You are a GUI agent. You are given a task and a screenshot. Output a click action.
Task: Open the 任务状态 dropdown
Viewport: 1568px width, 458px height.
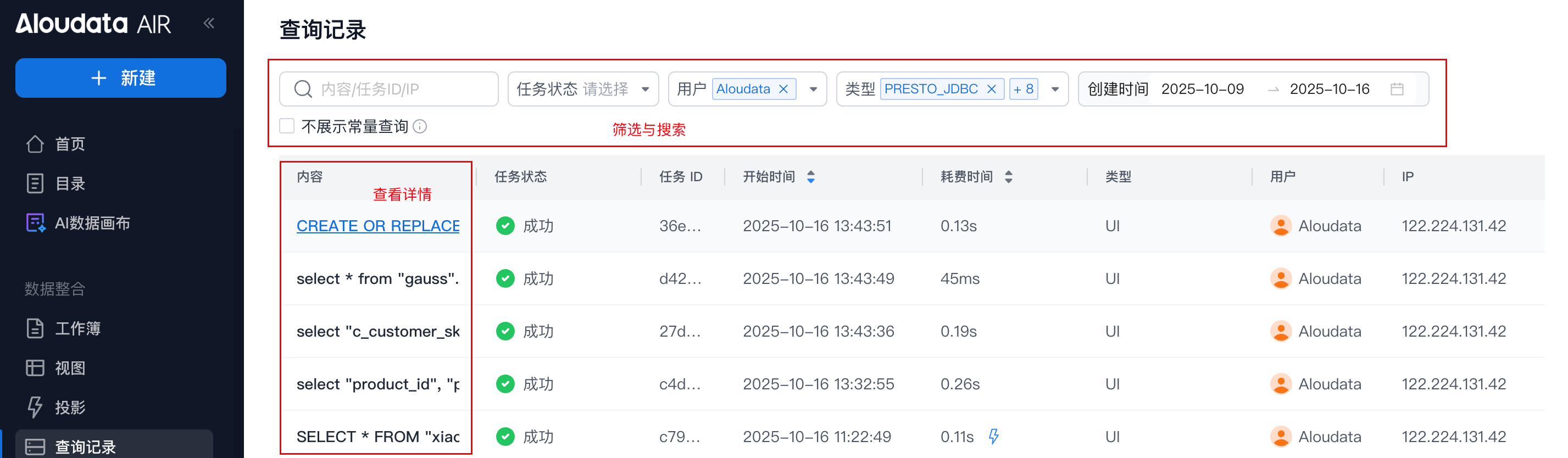pyautogui.click(x=582, y=90)
